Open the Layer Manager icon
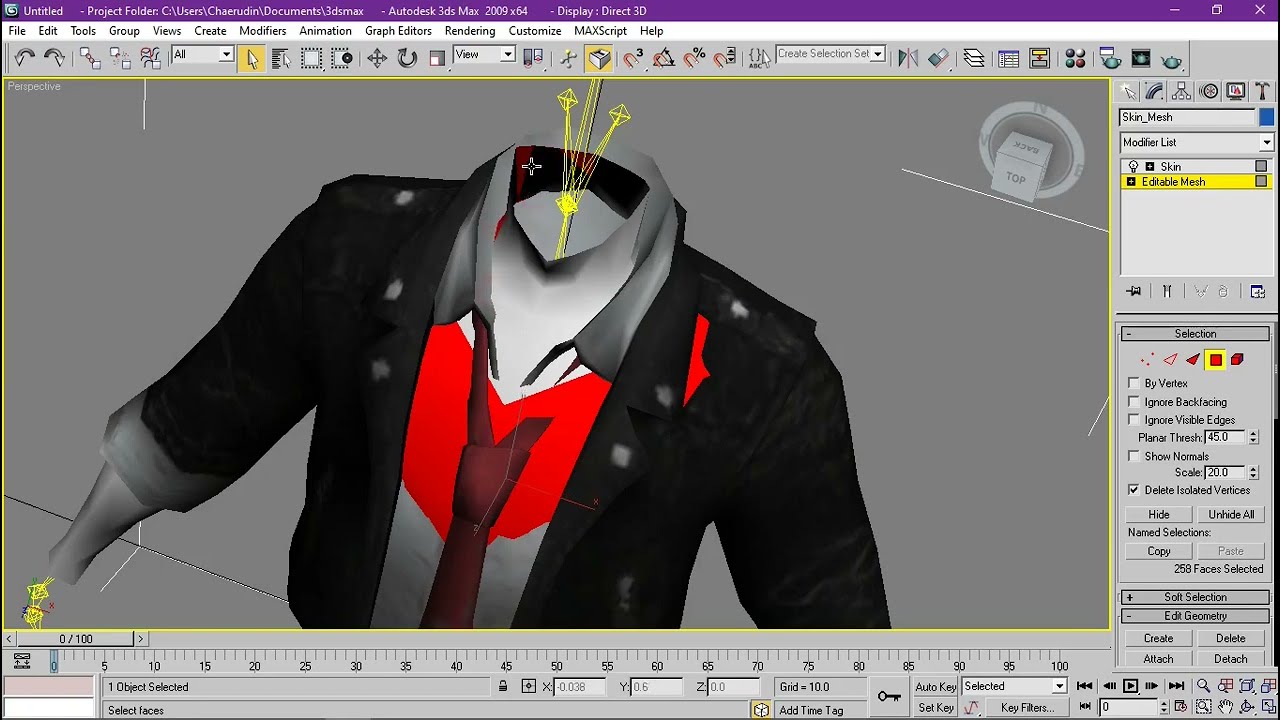 (974, 58)
